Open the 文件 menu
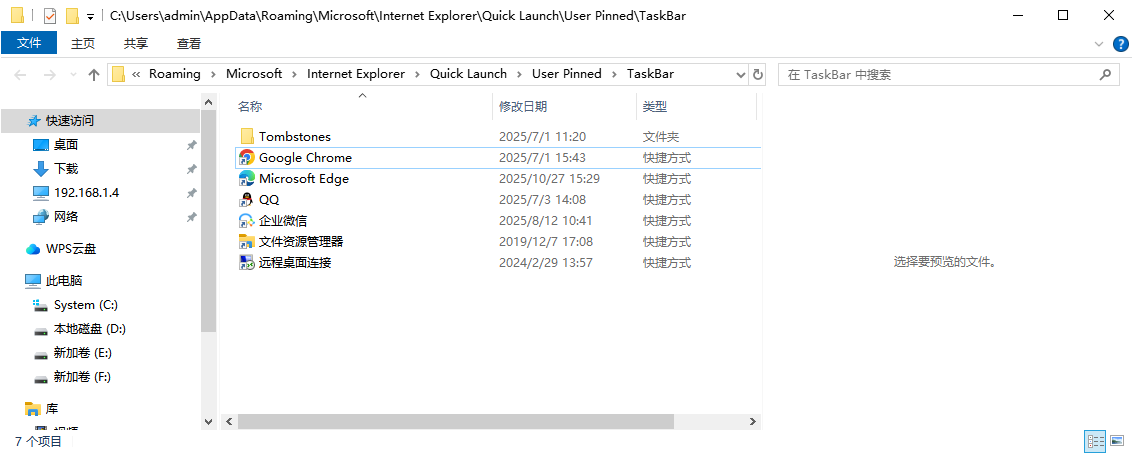The width and height of the screenshot is (1133, 454). [29, 43]
